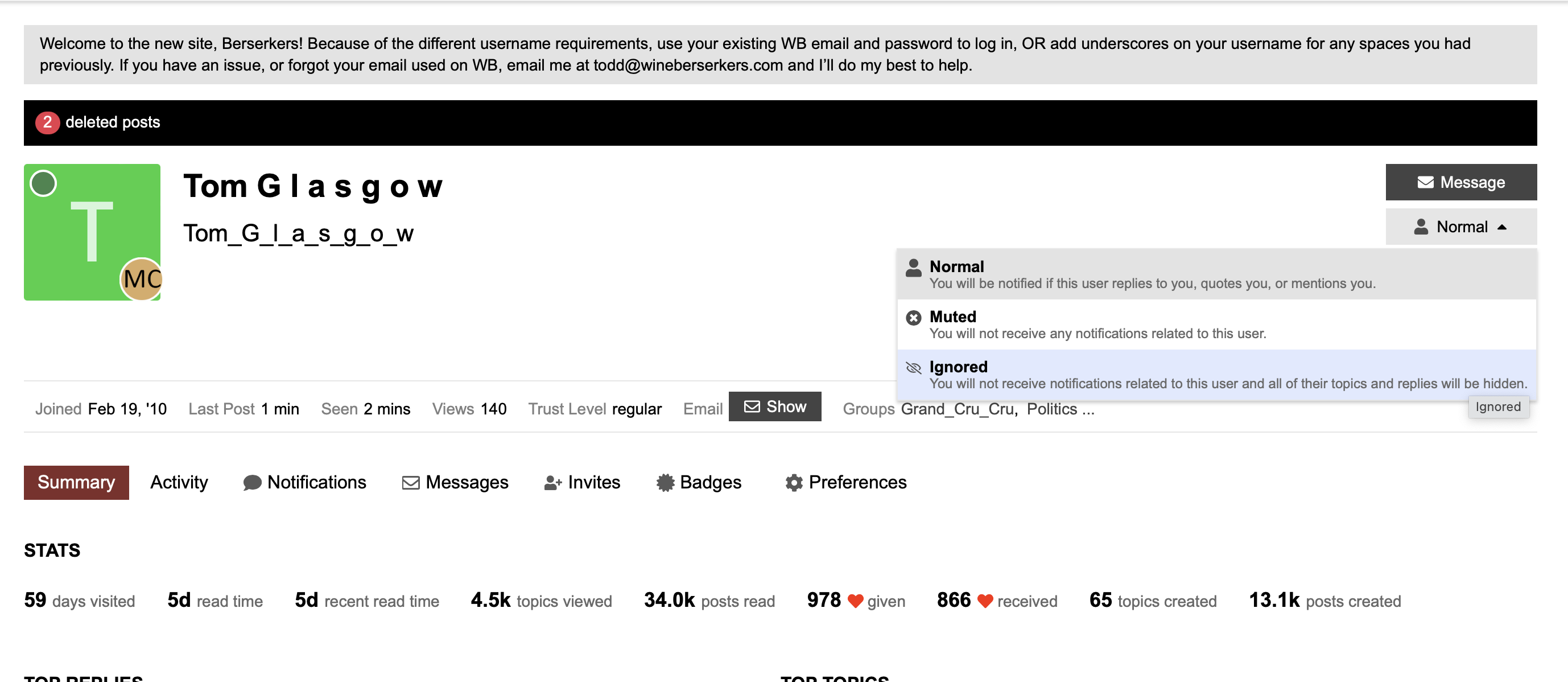Show the user's email address

click(774, 406)
